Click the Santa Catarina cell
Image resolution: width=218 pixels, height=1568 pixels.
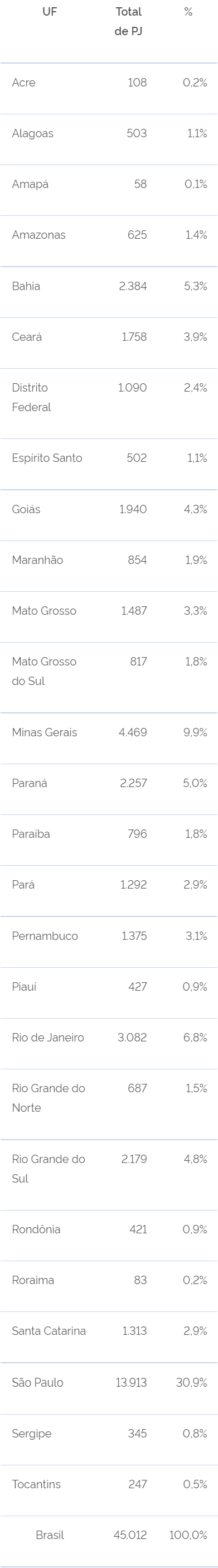(x=49, y=1331)
